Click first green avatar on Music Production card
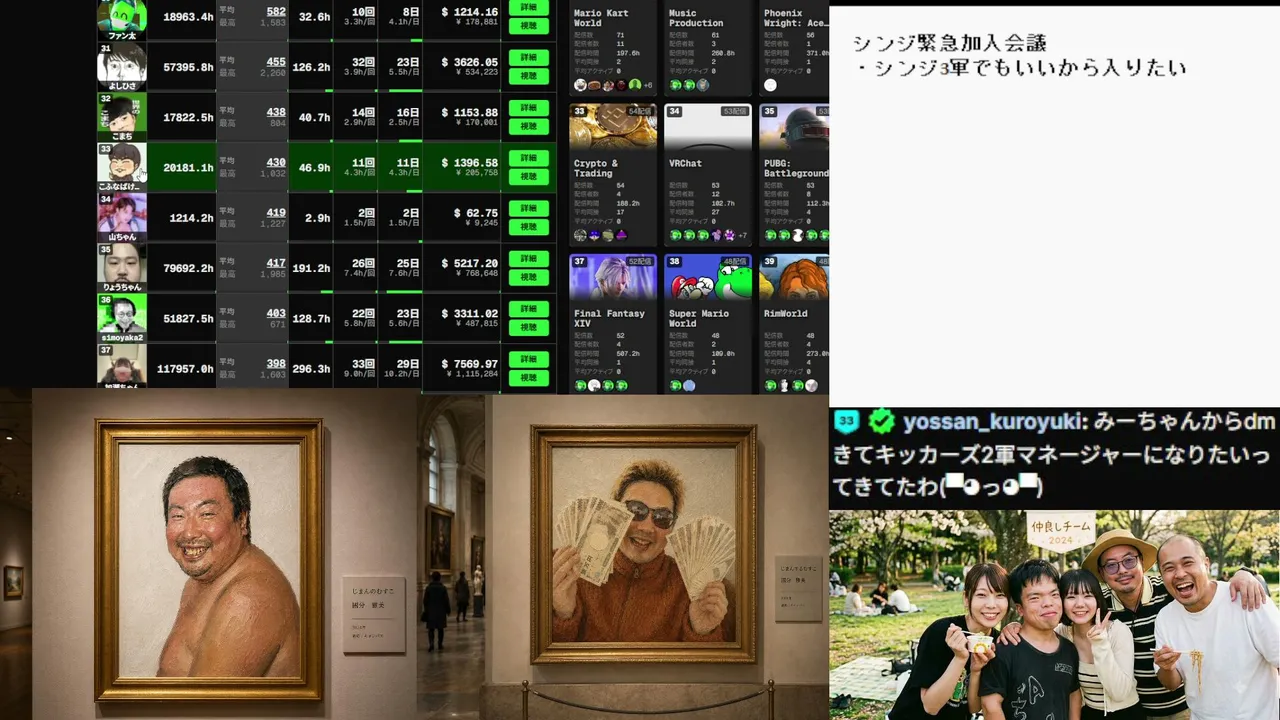Viewport: 1280px width, 720px height. [675, 85]
